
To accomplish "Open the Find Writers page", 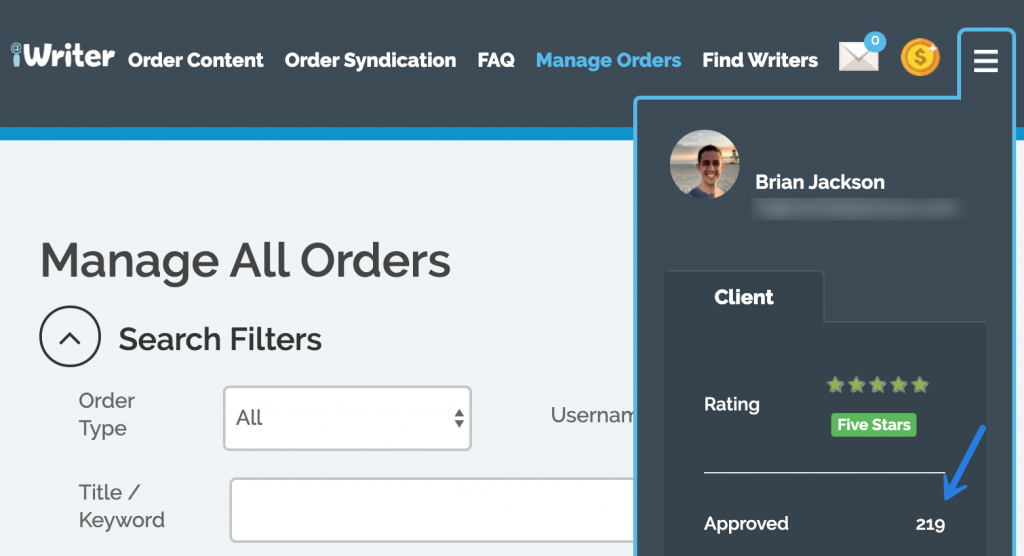I will tap(760, 60).
